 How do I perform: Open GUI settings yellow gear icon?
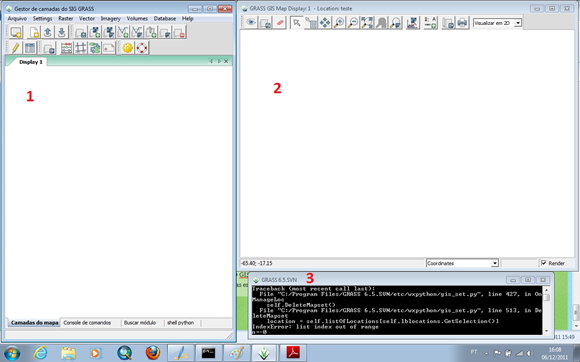click(x=128, y=48)
